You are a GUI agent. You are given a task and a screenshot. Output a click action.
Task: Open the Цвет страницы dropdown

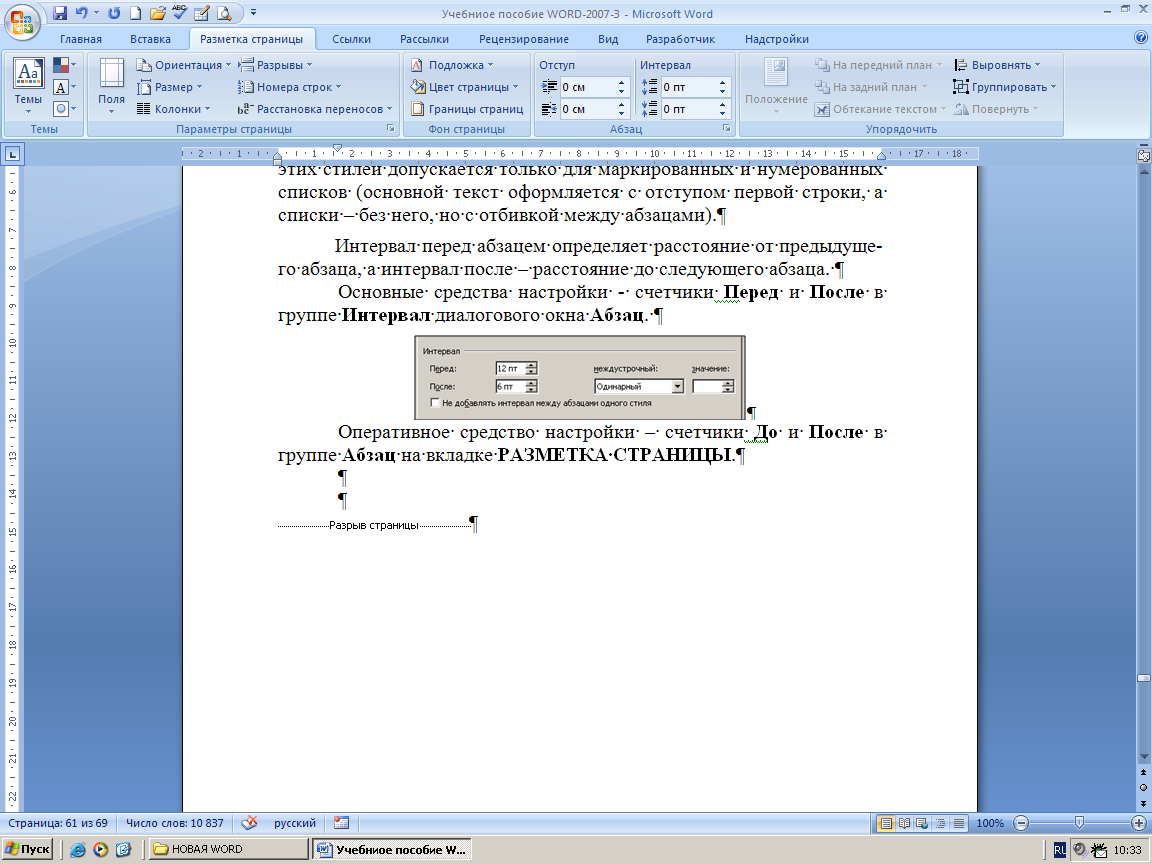click(x=464, y=87)
